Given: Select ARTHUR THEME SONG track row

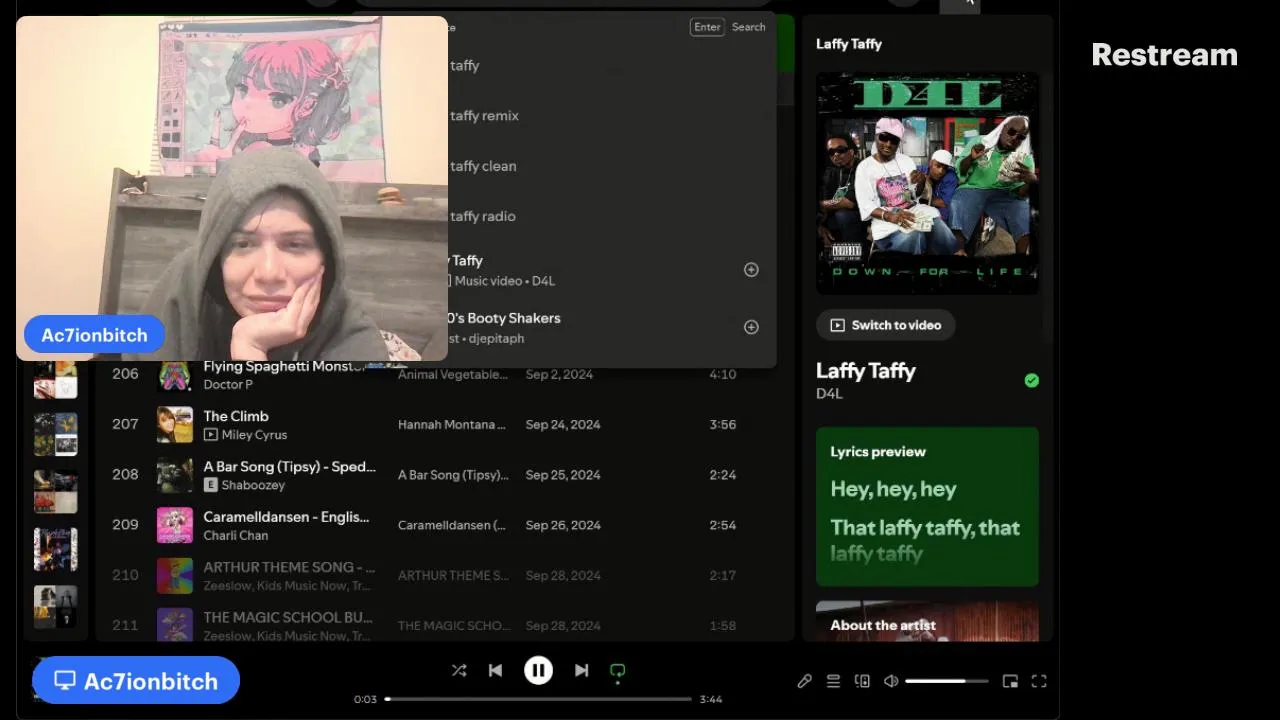Looking at the screenshot, I should click(444, 575).
